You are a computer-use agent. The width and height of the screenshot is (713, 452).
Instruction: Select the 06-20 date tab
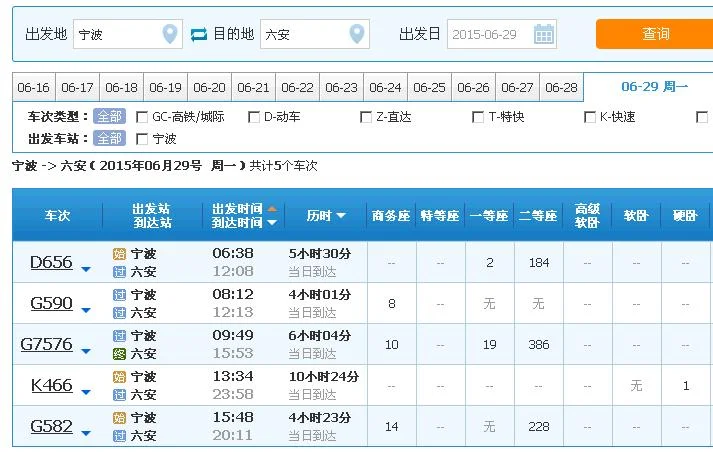point(209,87)
